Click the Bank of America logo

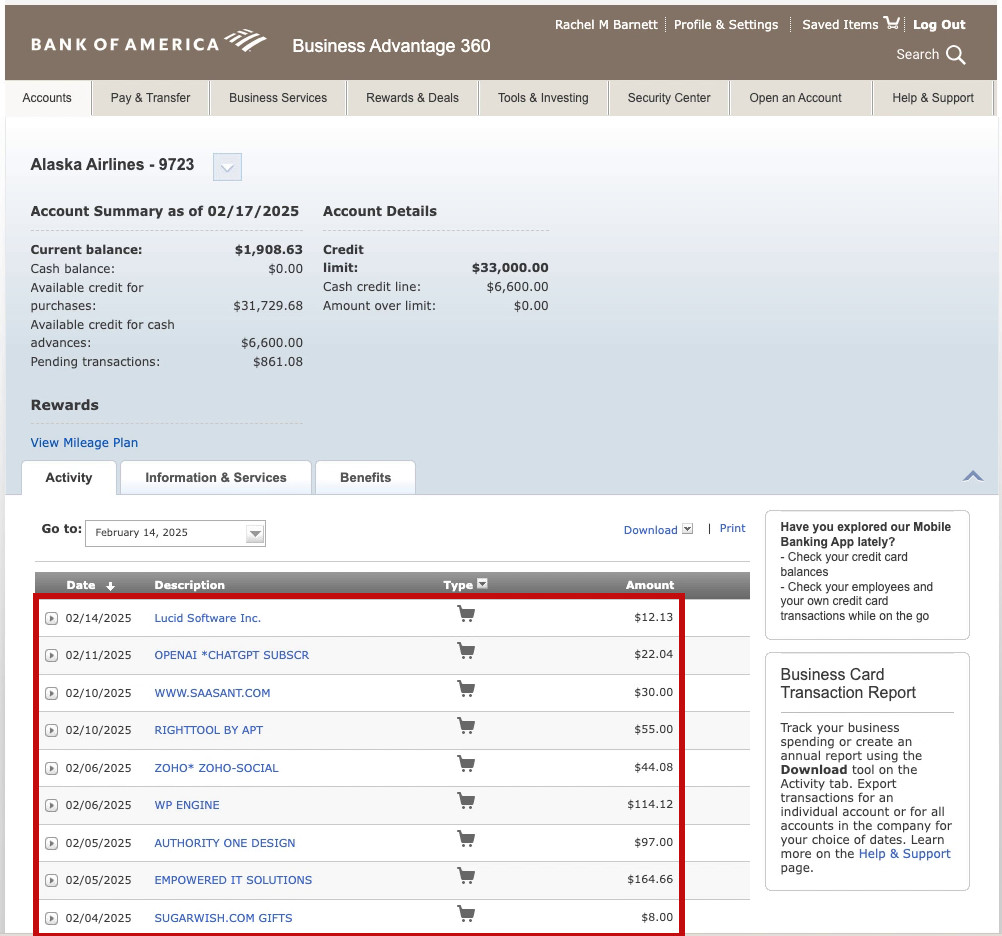[x=148, y=42]
